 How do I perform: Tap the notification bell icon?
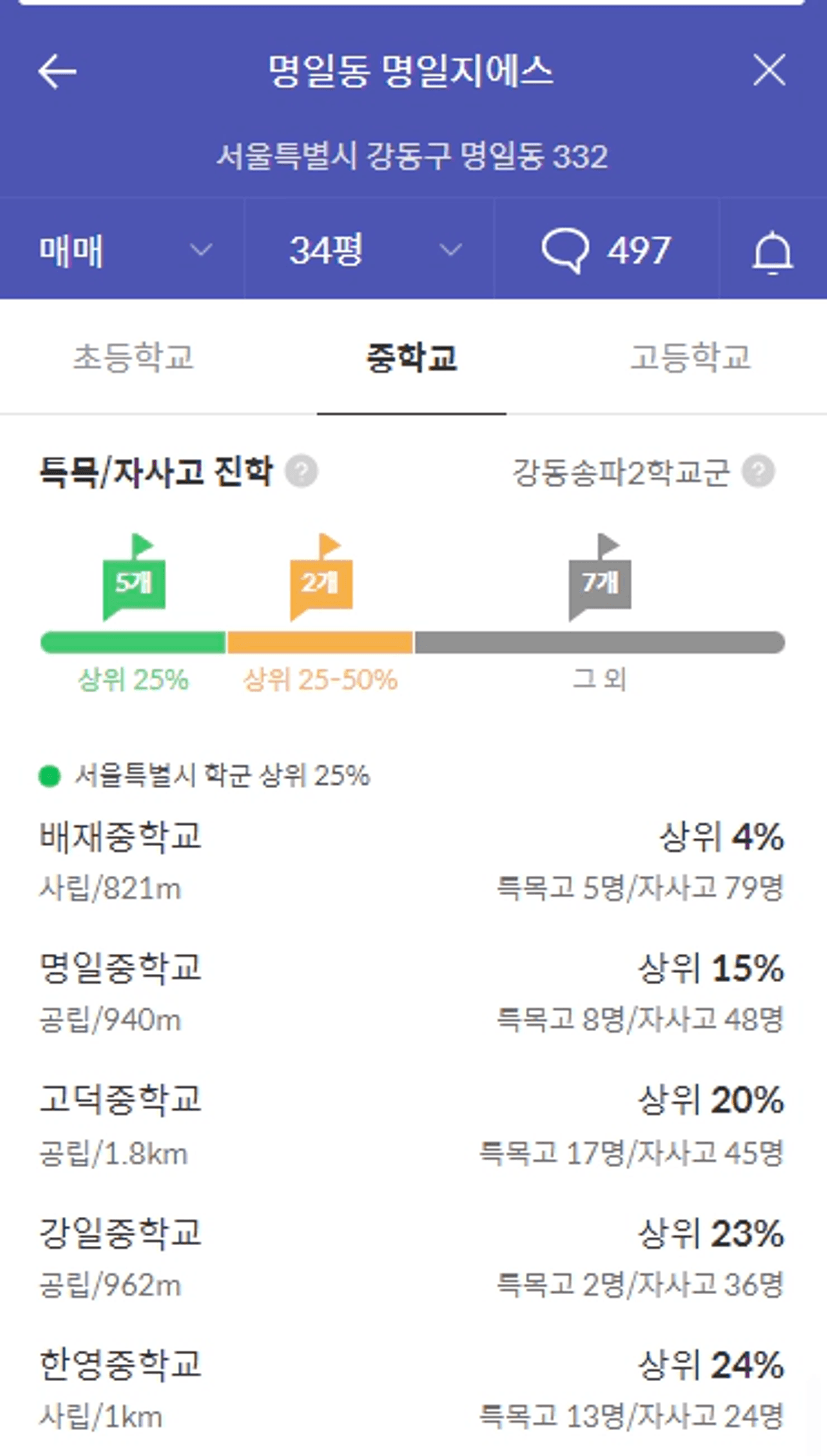click(772, 251)
